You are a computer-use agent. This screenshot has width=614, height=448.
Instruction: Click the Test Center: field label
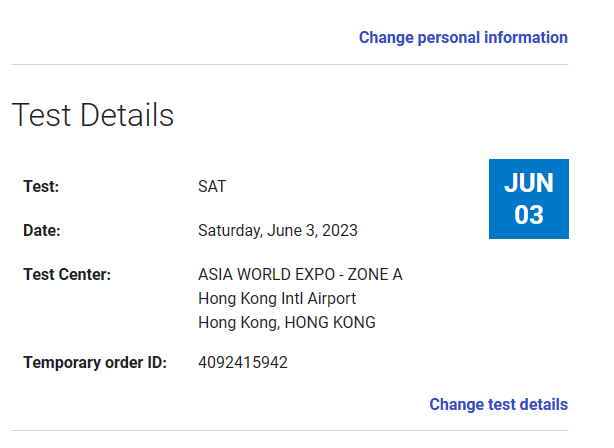coord(67,275)
